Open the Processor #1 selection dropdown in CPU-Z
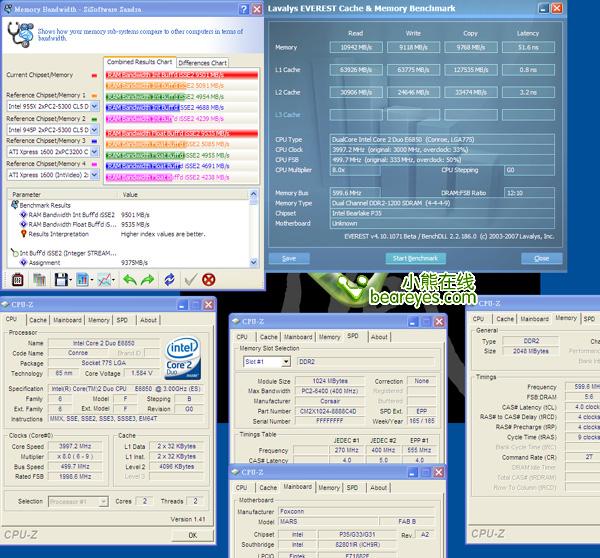600x558 pixels. point(103,501)
